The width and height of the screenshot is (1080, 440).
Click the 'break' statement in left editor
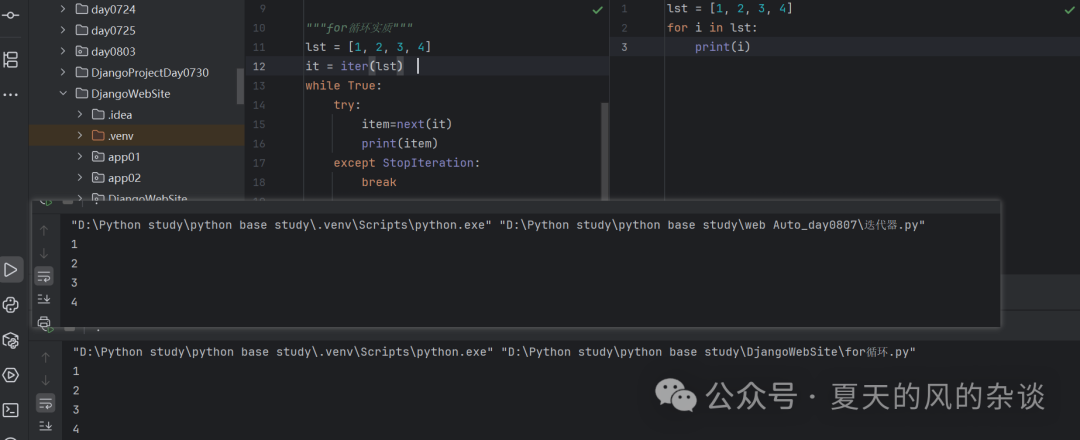[379, 182]
